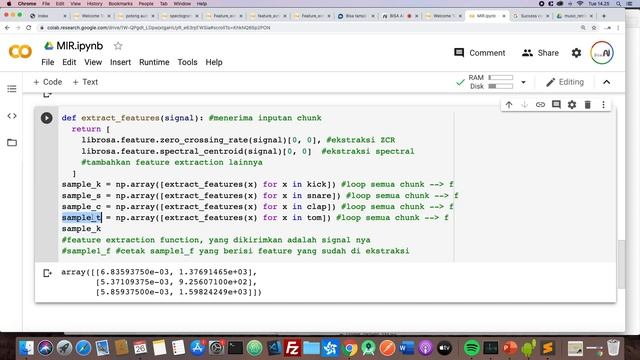640x360 pixels.
Task: Clear output icon next to array result
Action: (x=47, y=273)
